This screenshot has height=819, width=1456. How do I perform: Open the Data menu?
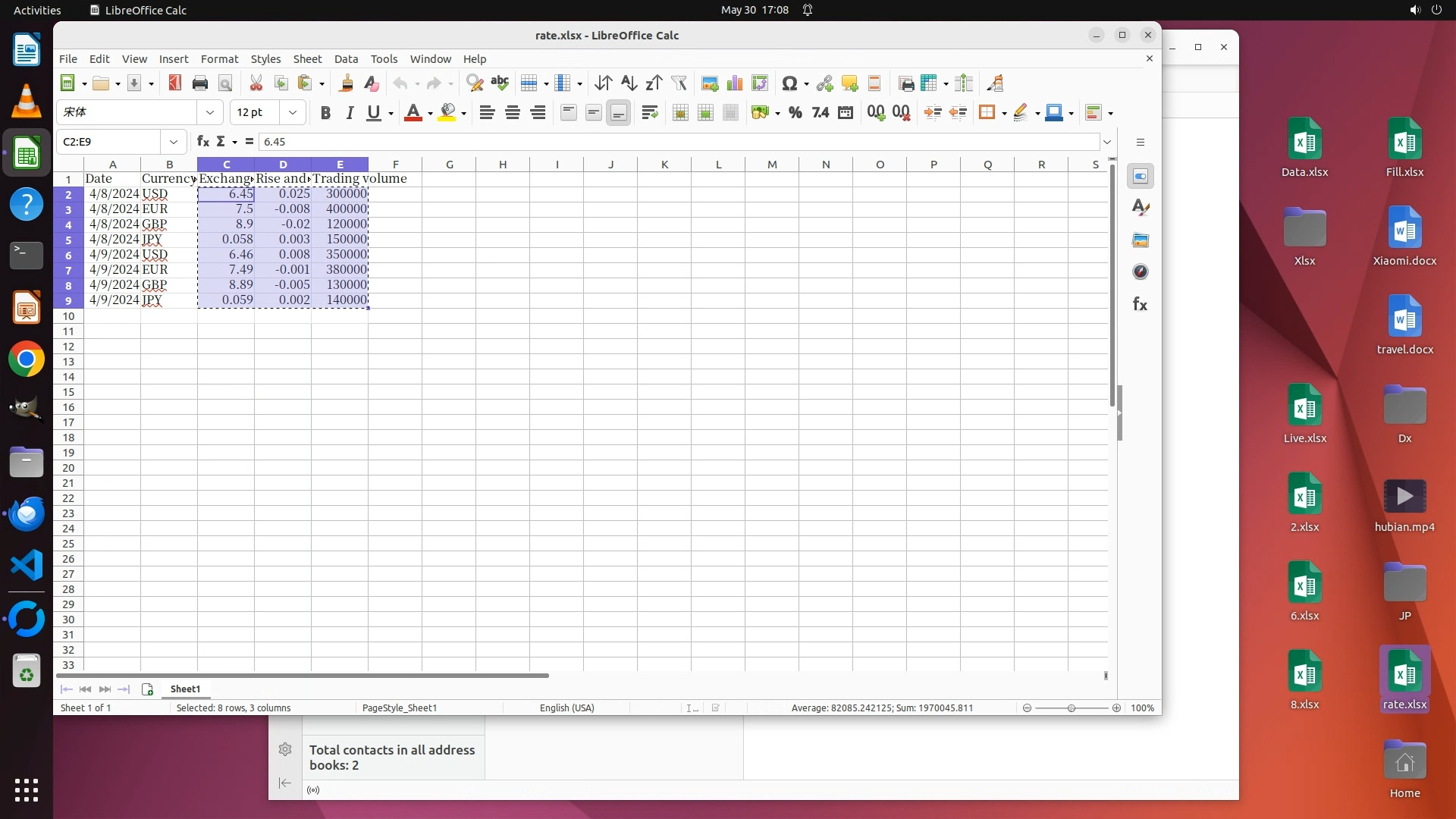[x=346, y=59]
